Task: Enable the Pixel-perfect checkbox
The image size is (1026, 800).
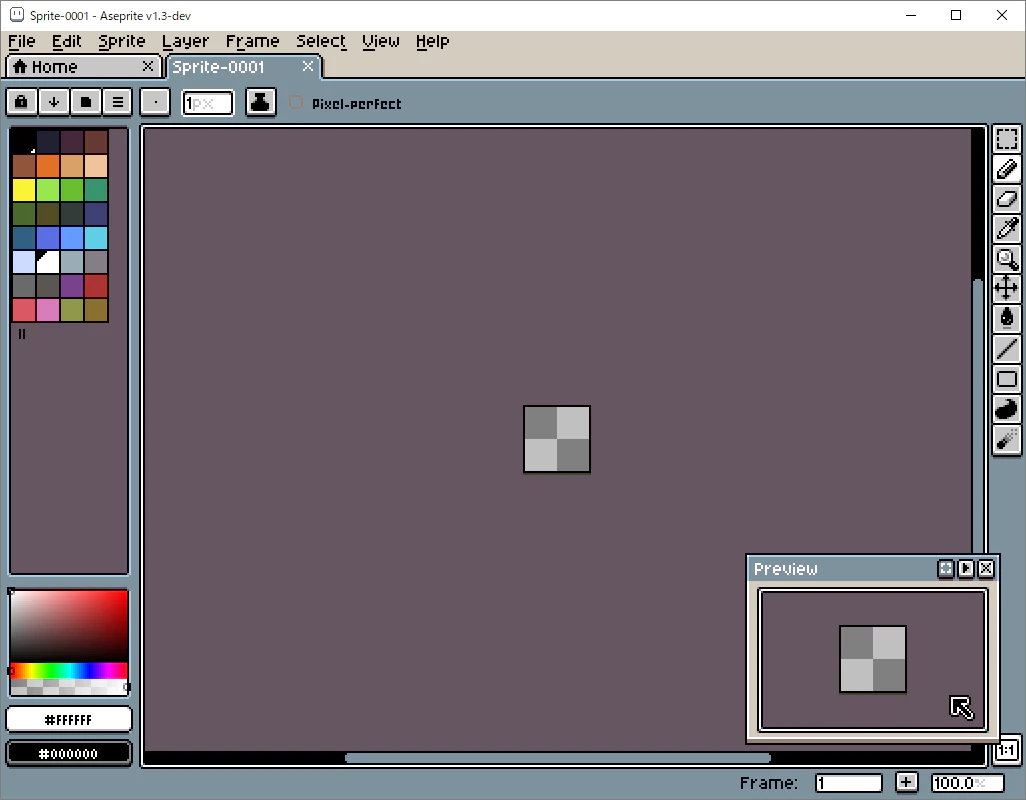Action: click(296, 103)
